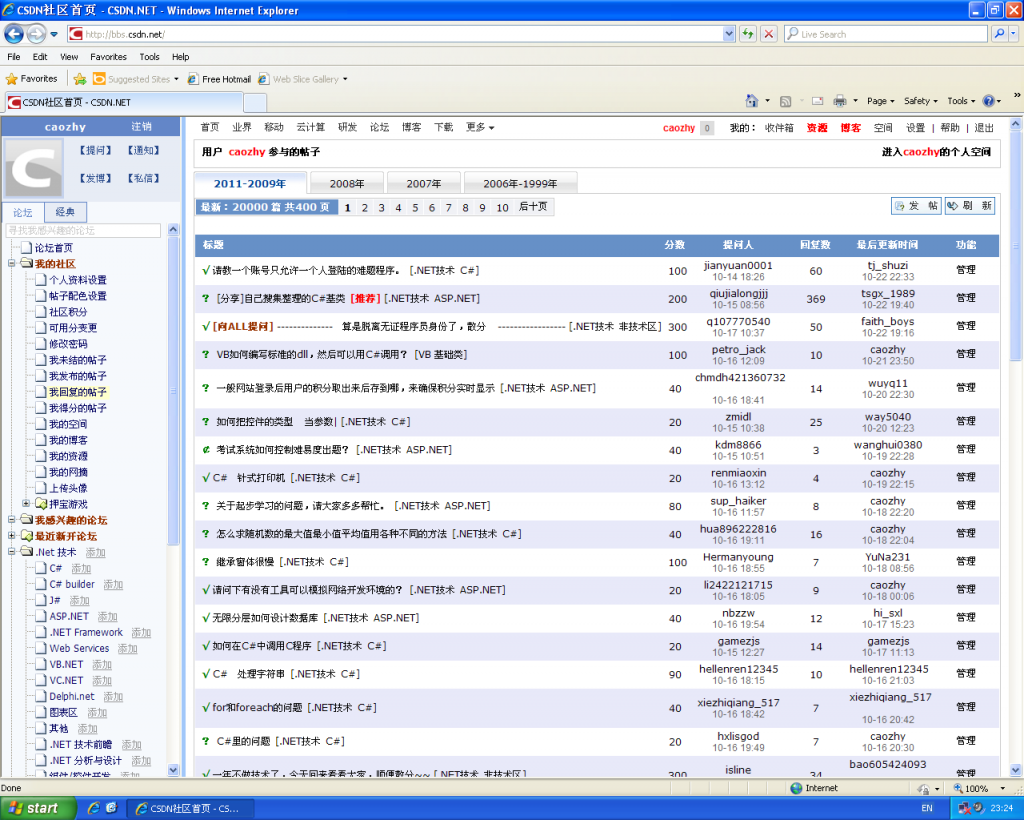The image size is (1024, 820).
Task: Click the Print icon
Action: tap(840, 101)
